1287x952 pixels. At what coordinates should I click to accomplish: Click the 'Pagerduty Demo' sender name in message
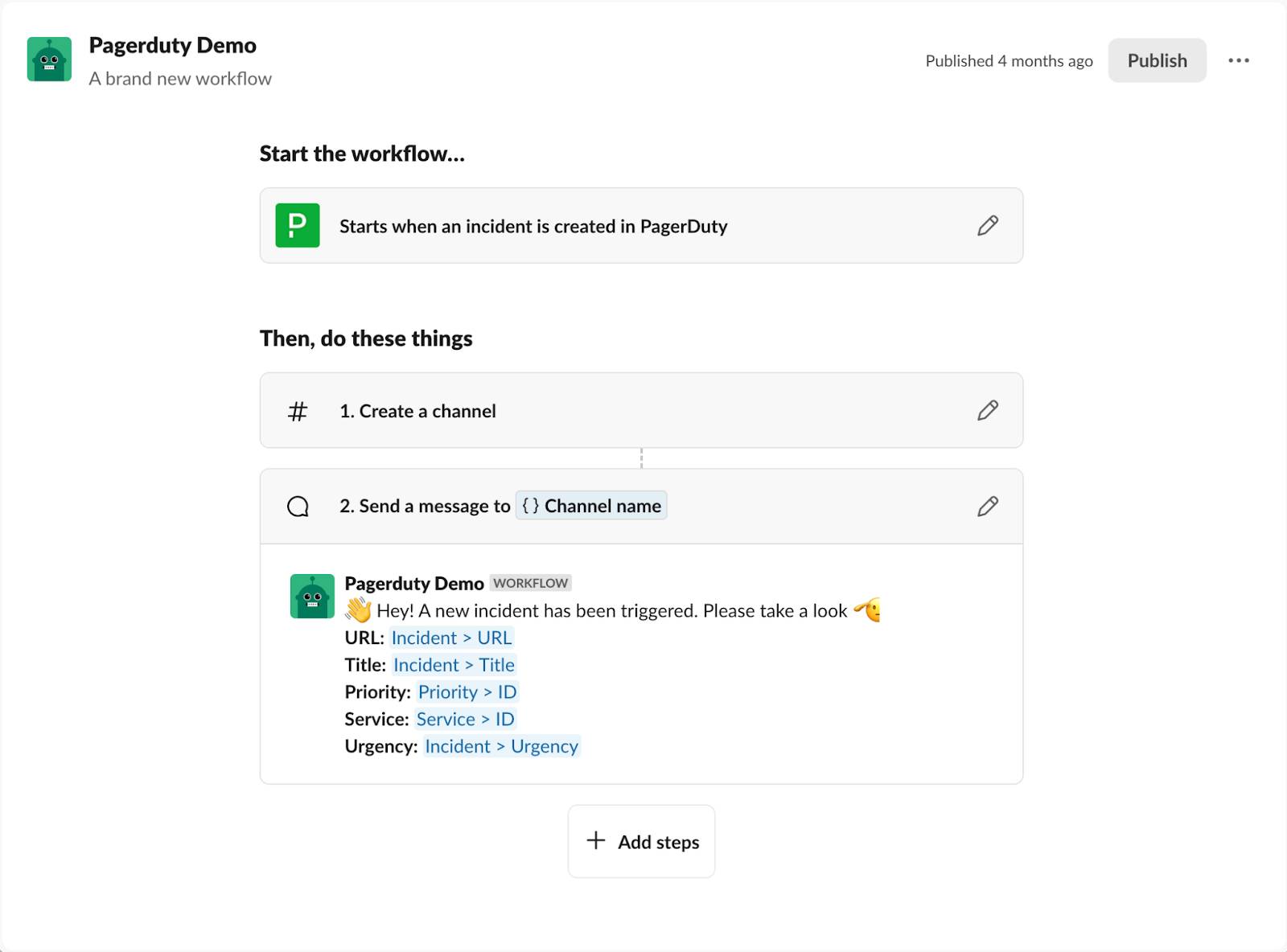coord(414,583)
